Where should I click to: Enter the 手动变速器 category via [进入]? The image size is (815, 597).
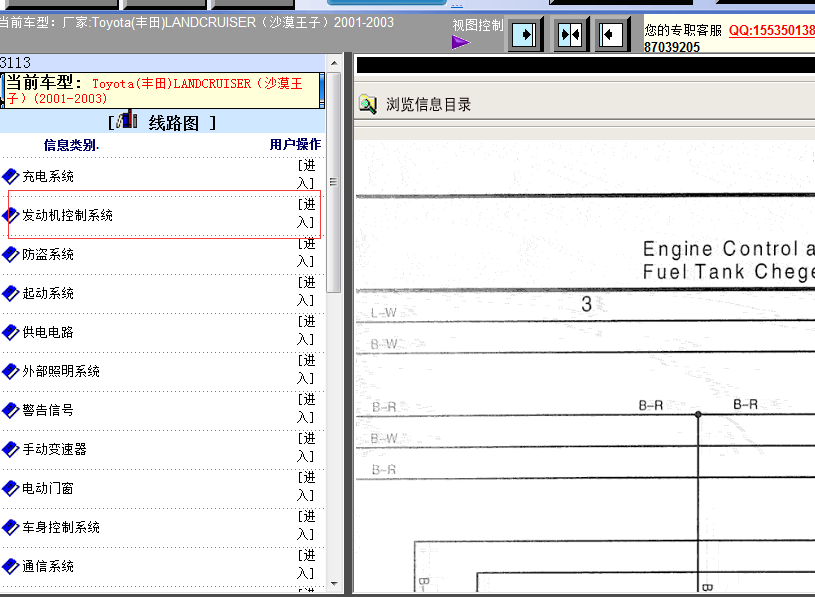point(306,447)
